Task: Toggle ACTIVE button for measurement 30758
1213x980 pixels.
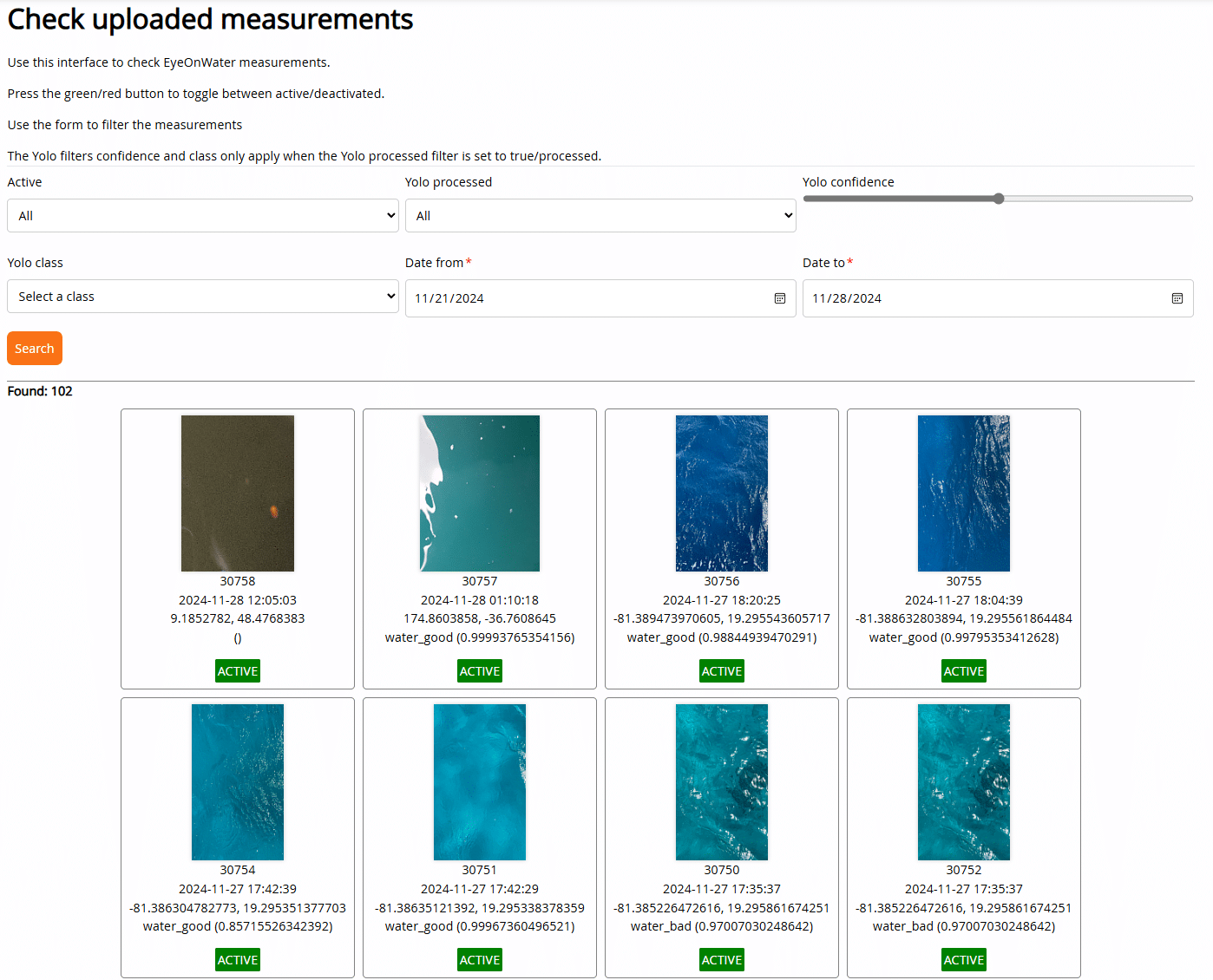Action: coord(238,671)
